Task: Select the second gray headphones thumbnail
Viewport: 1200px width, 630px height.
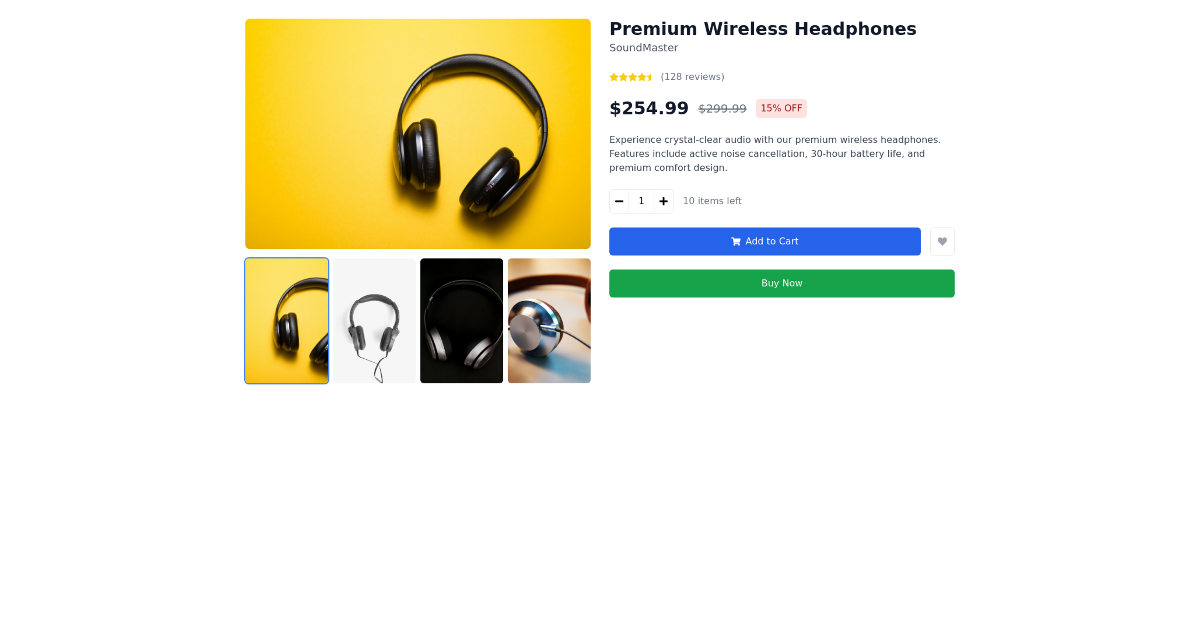Action: coord(374,320)
